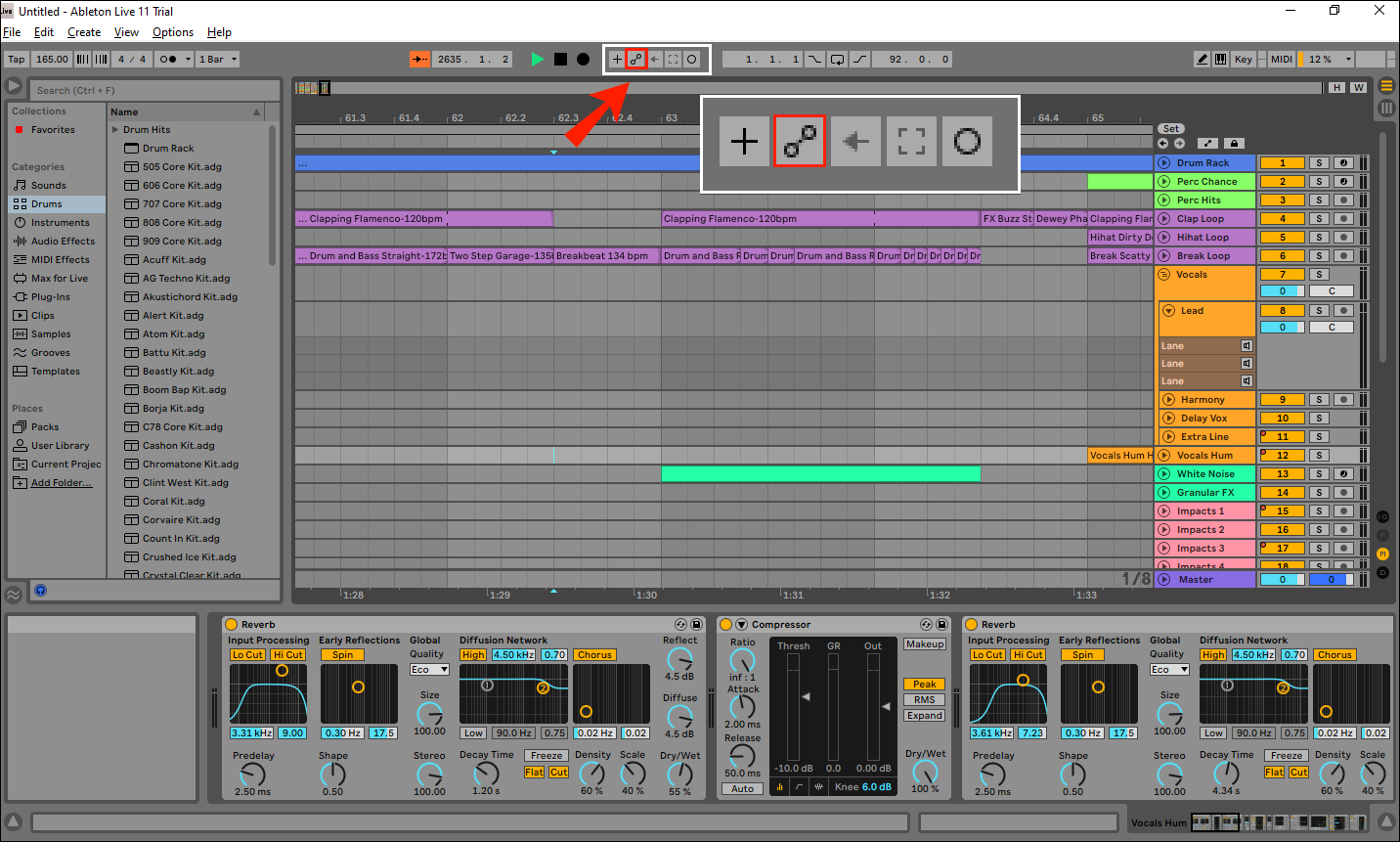
Task: Click the plus tool icon in the toolbar
Action: (615, 59)
